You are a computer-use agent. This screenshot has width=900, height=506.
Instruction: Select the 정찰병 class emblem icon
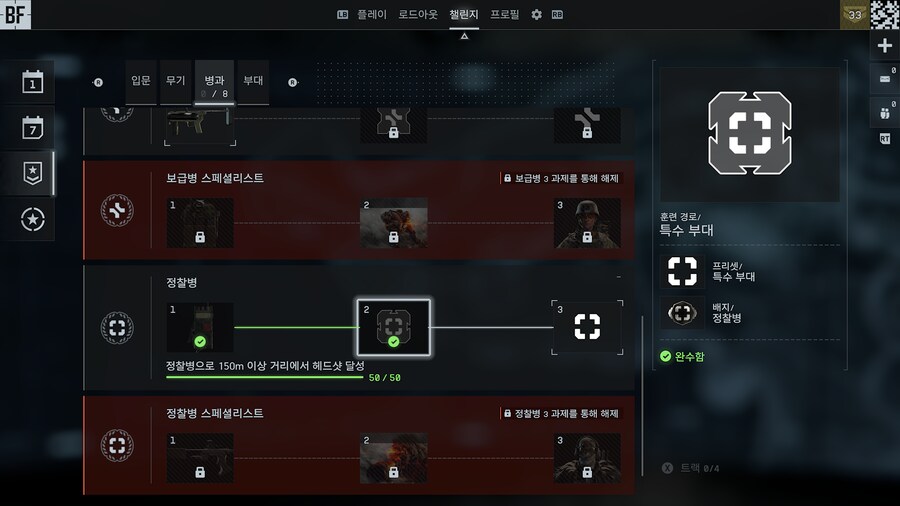pyautogui.click(x=117, y=328)
